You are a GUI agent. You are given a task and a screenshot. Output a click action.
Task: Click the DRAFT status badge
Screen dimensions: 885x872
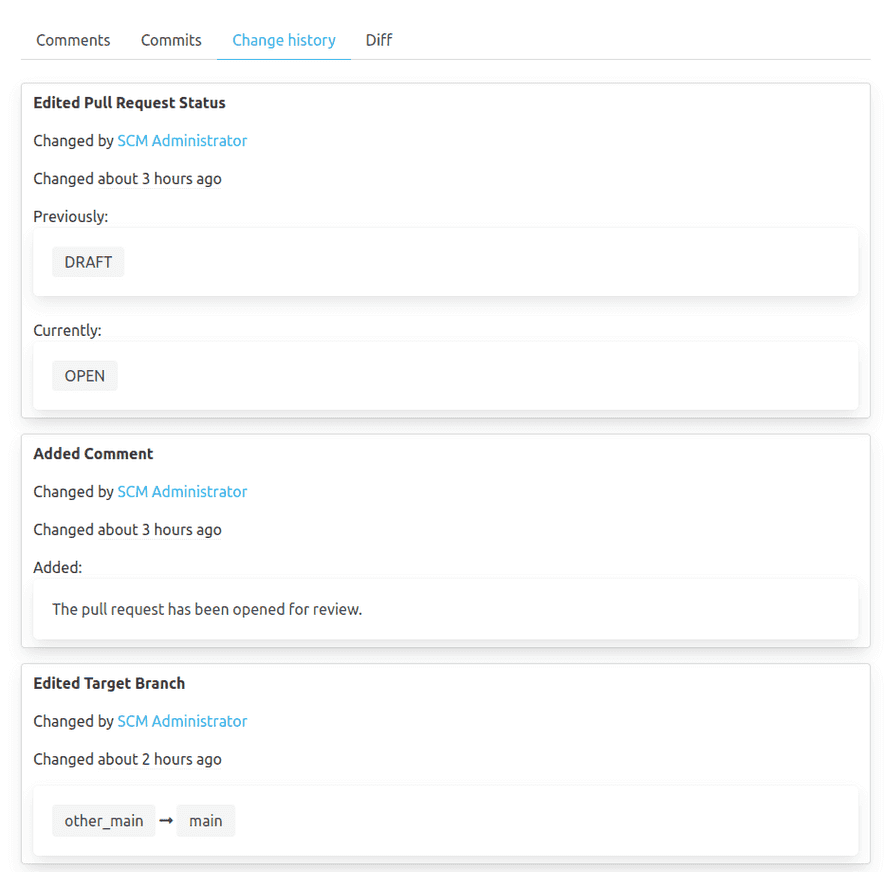click(87, 261)
